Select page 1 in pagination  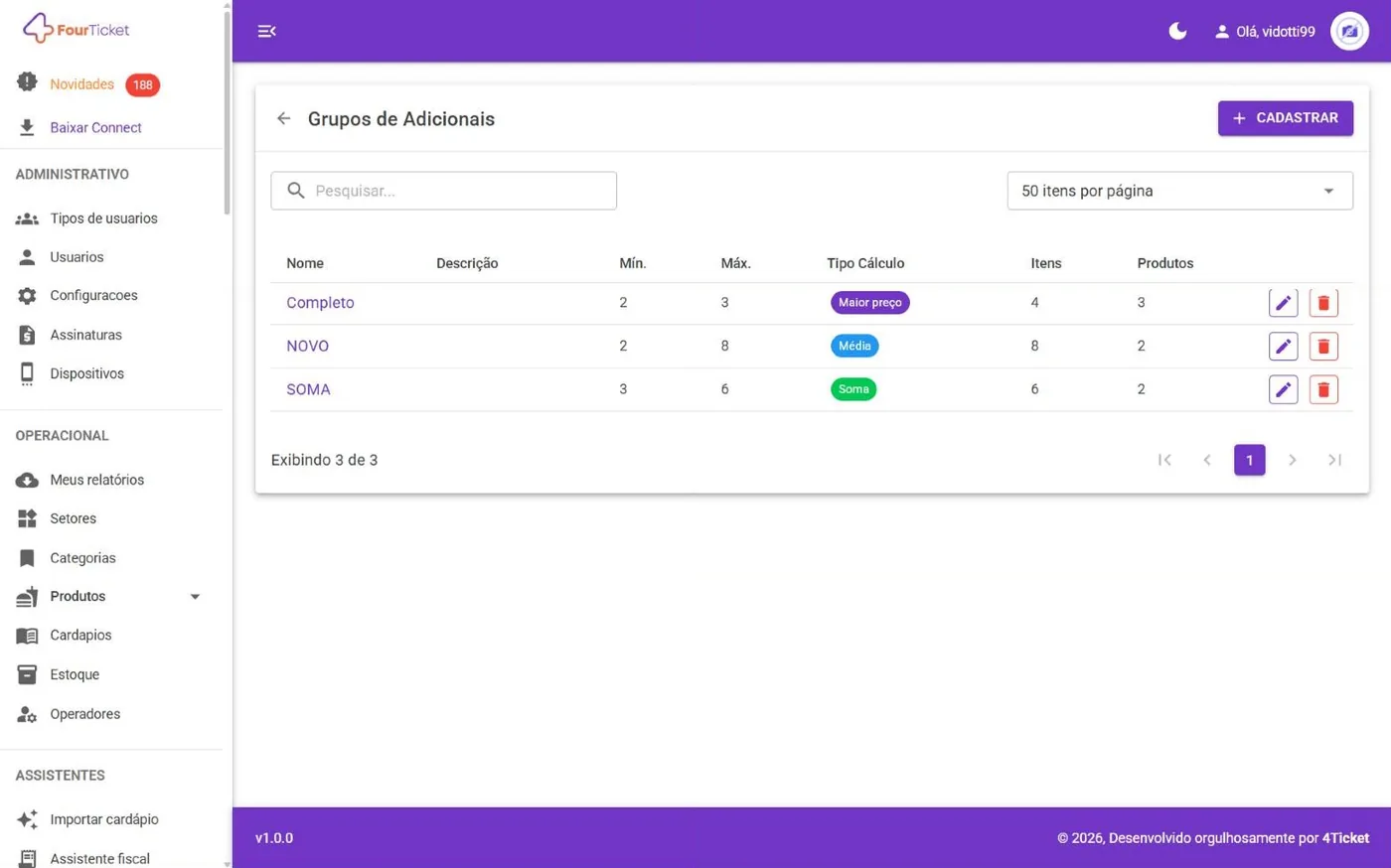[x=1249, y=460]
